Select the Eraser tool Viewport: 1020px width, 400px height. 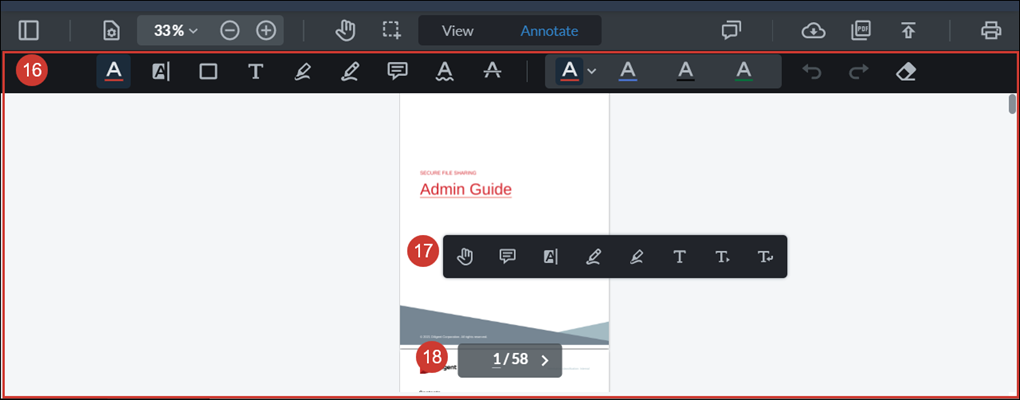click(907, 71)
